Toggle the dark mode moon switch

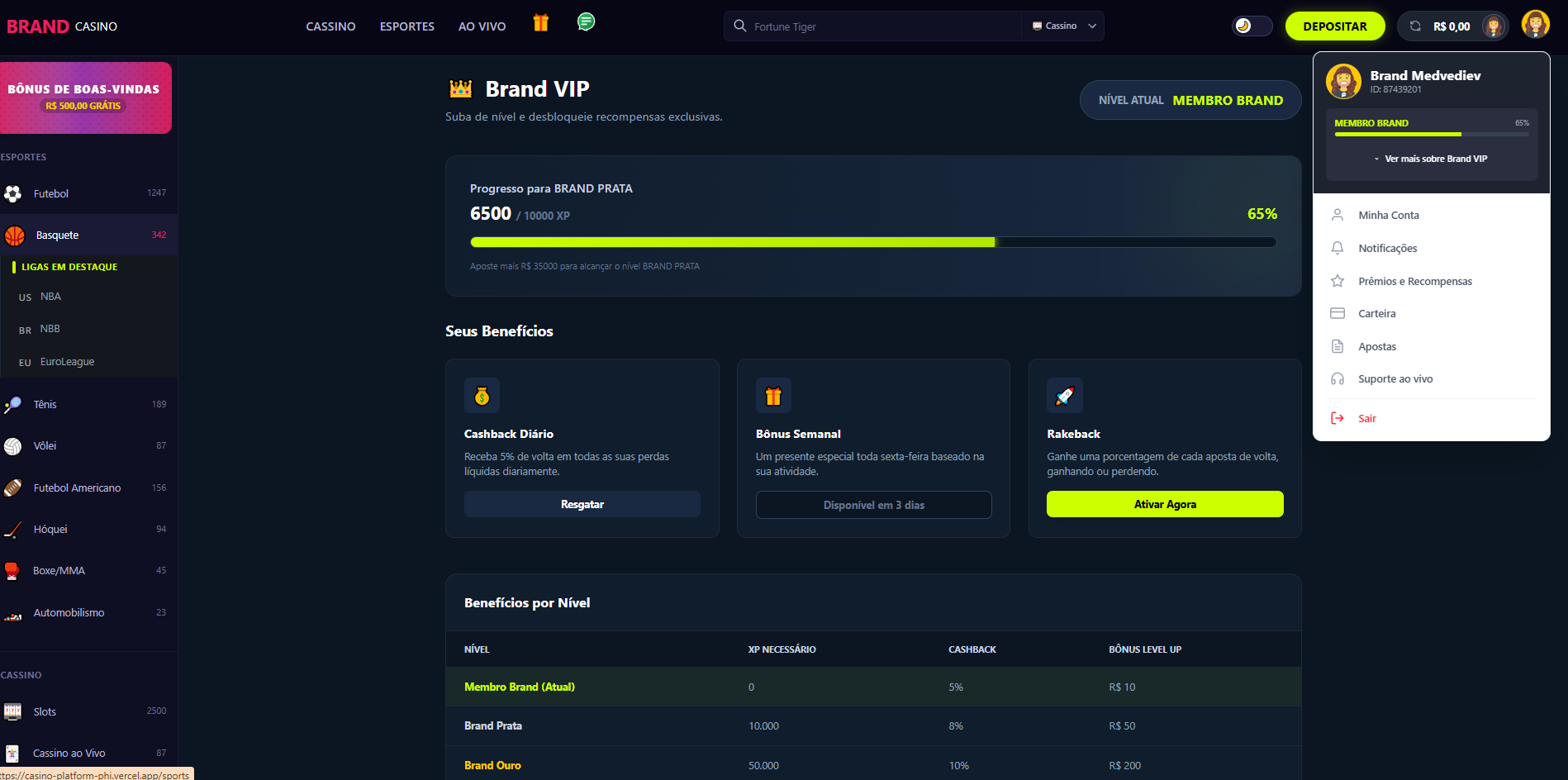(x=1252, y=26)
